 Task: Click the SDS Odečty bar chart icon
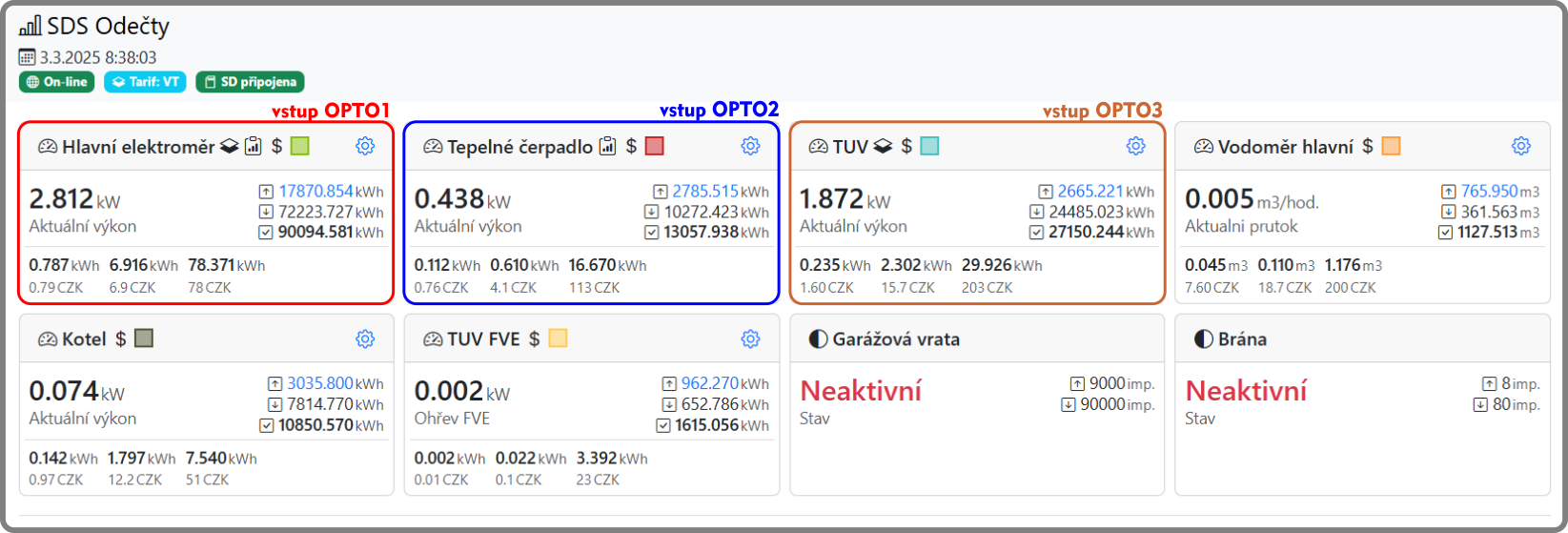pyautogui.click(x=31, y=26)
